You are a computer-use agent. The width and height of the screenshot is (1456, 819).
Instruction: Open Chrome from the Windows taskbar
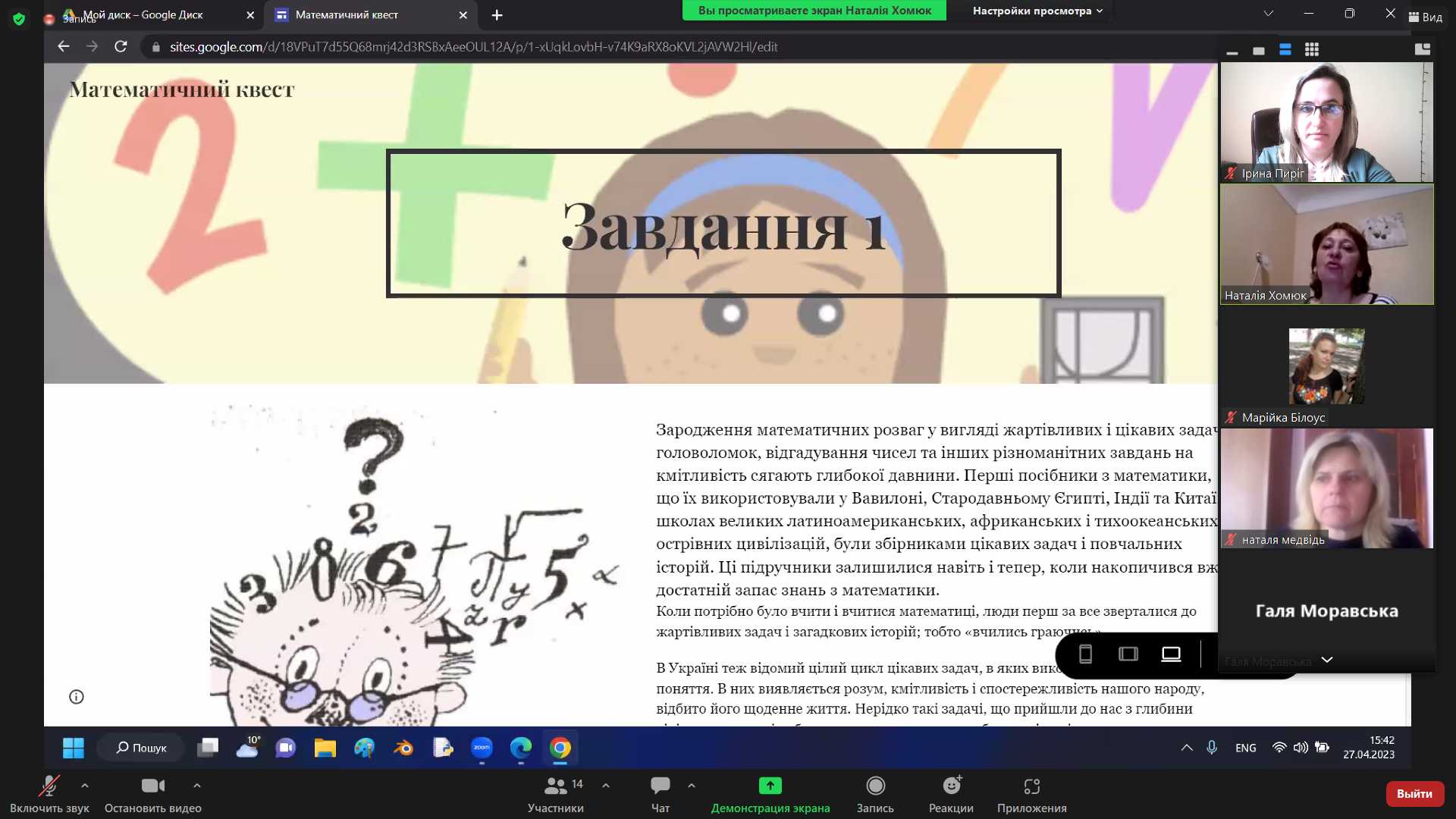560,748
